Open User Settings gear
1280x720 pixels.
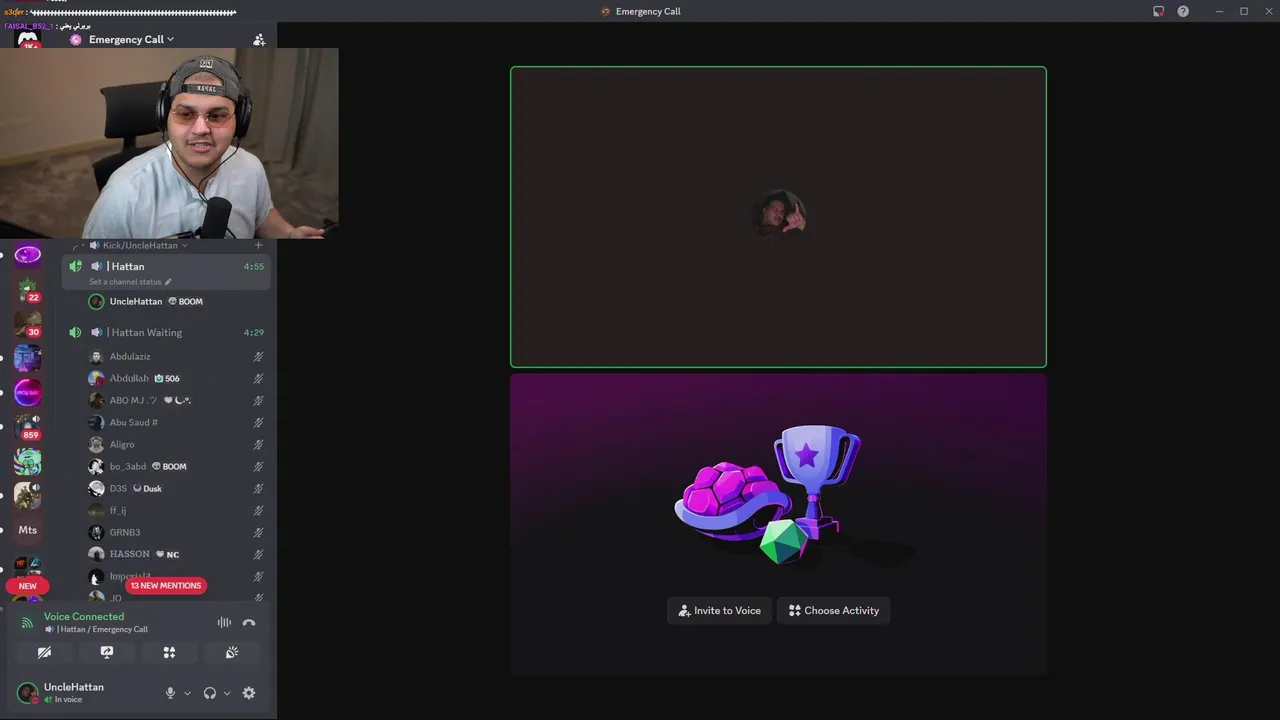249,693
